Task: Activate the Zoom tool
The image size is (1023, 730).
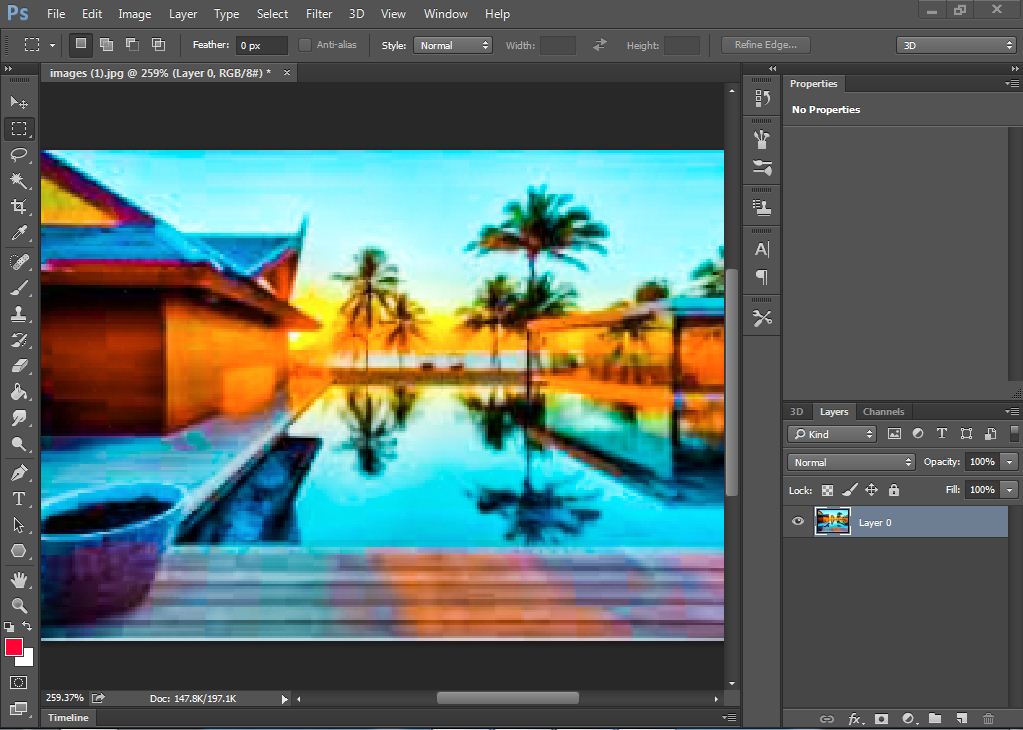Action: coord(18,605)
